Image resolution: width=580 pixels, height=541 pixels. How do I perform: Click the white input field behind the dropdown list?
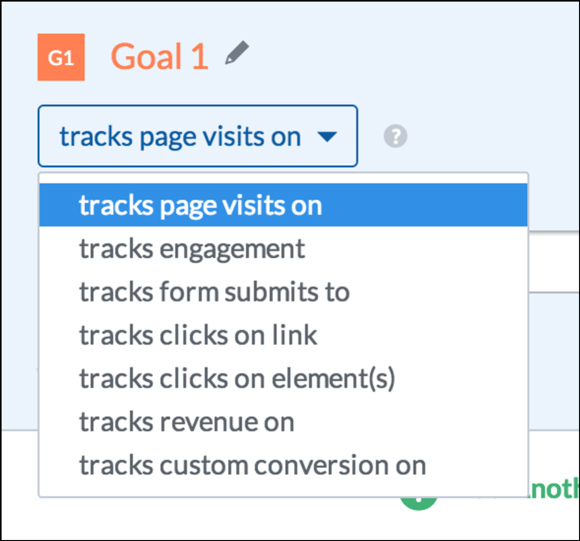554,262
